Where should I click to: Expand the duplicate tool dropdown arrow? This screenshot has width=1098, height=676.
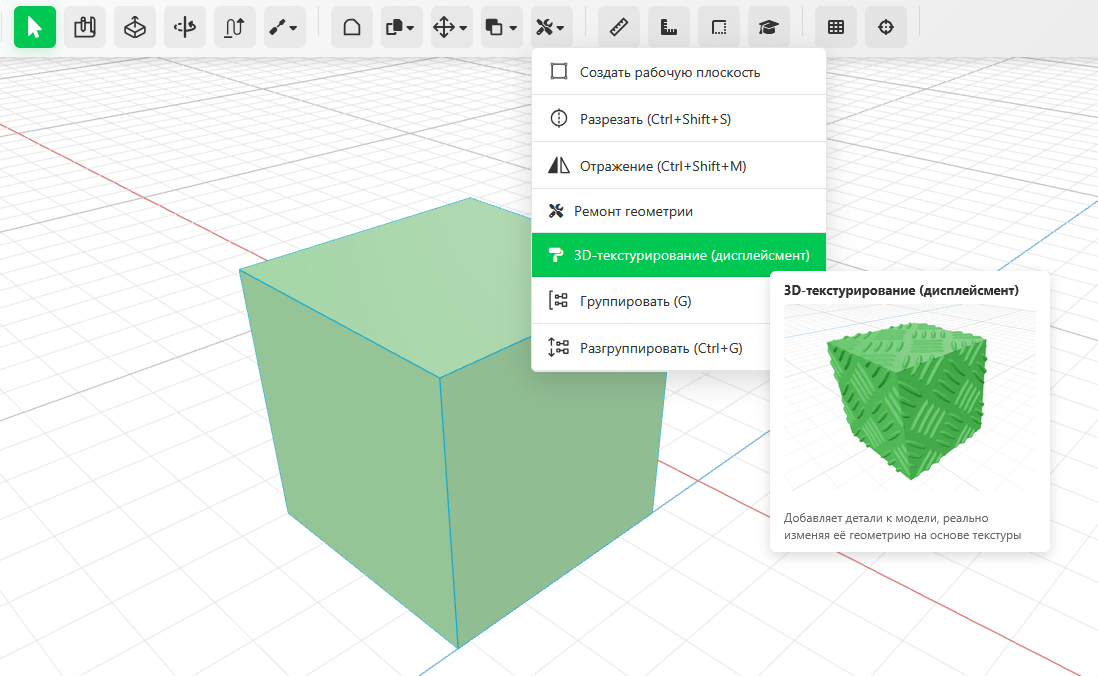tap(410, 29)
